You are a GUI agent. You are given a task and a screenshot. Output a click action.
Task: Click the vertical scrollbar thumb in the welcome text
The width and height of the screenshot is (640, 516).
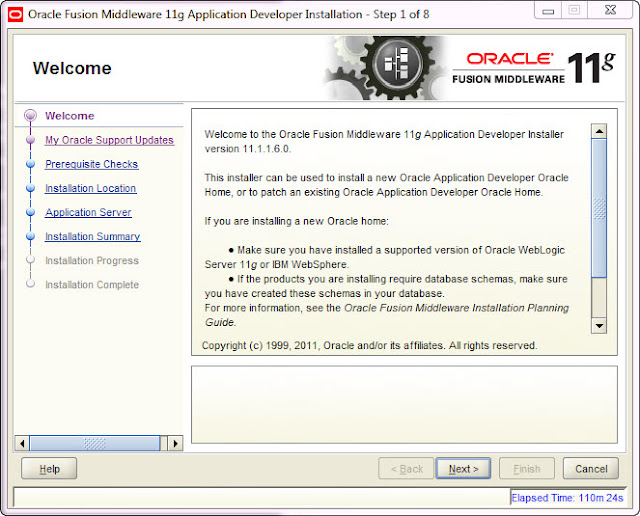point(599,209)
